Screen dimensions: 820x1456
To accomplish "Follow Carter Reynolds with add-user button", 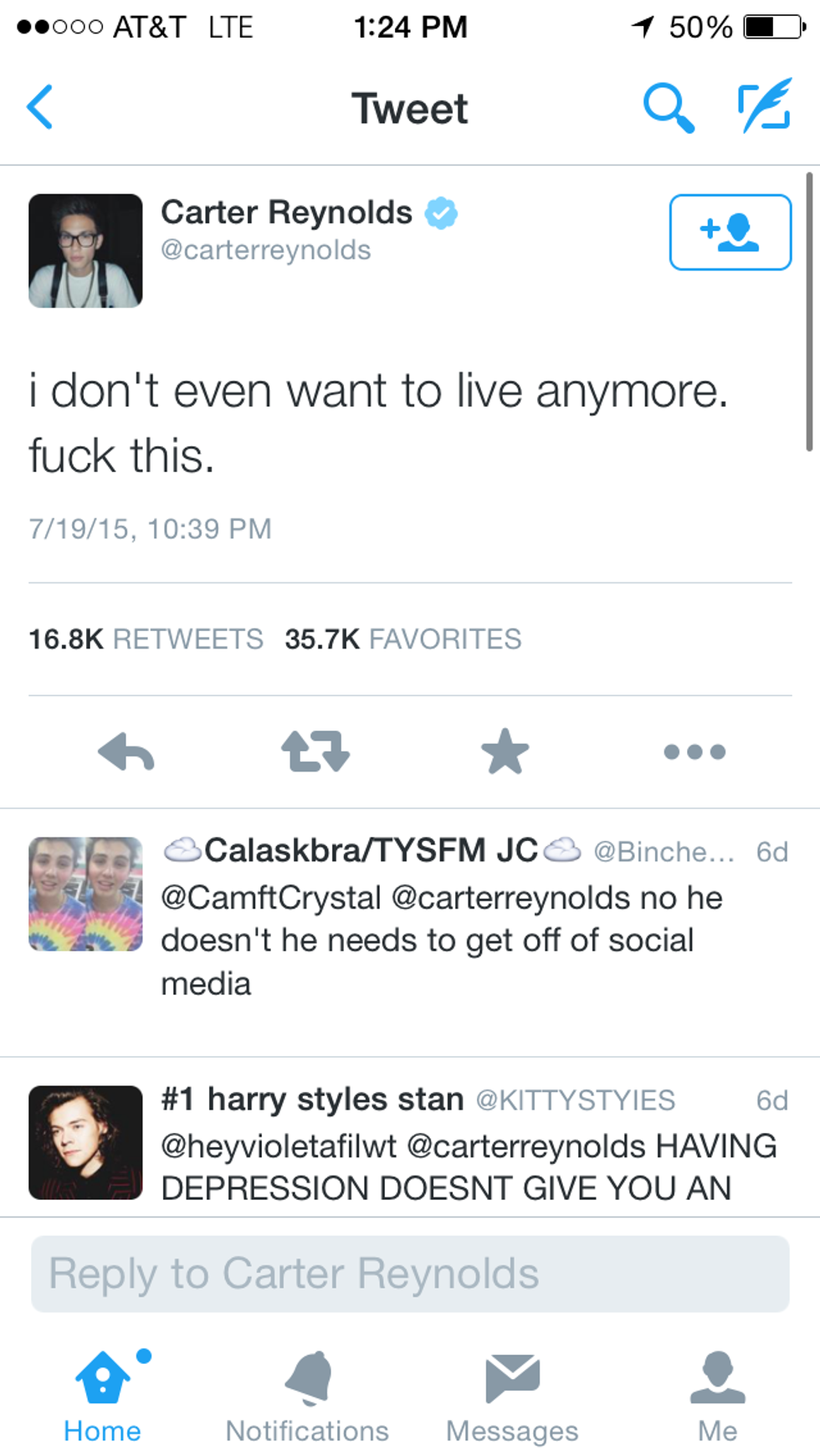I will pyautogui.click(x=730, y=232).
